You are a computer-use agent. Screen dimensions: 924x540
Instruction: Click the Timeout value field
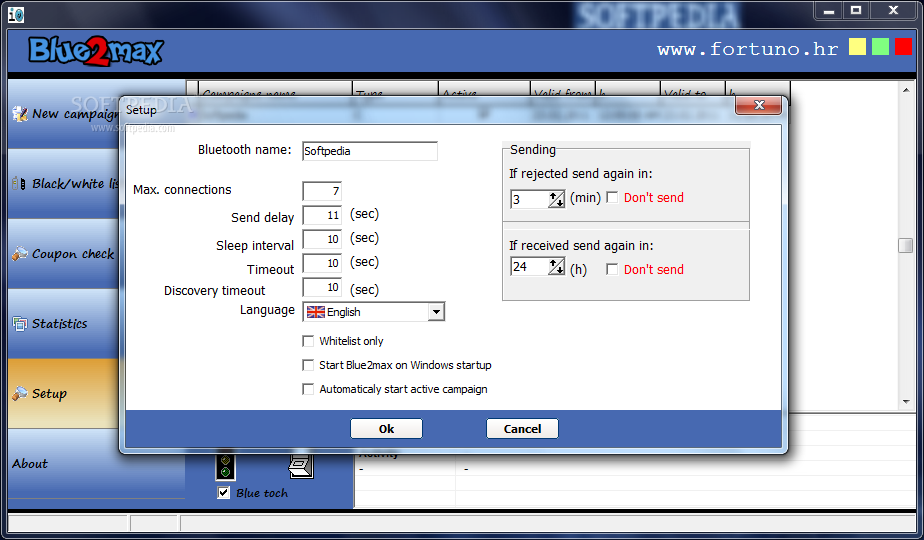click(x=322, y=263)
